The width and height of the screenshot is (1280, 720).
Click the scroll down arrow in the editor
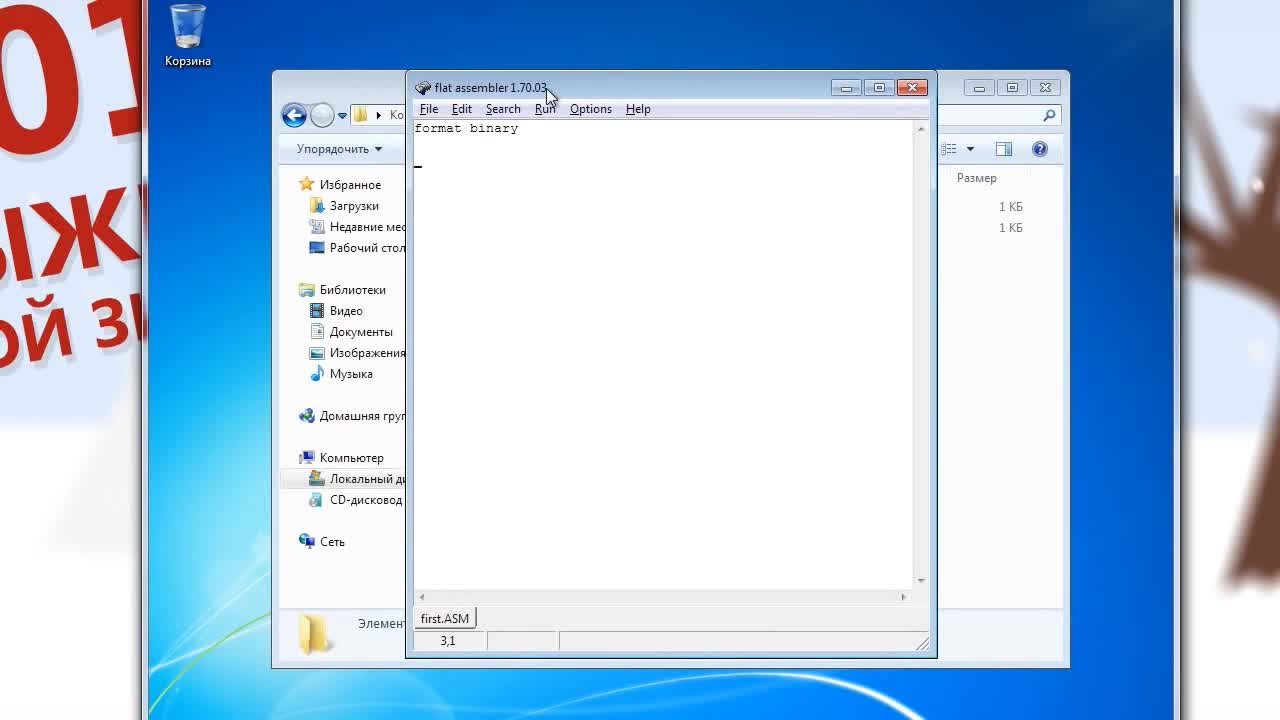[x=921, y=580]
